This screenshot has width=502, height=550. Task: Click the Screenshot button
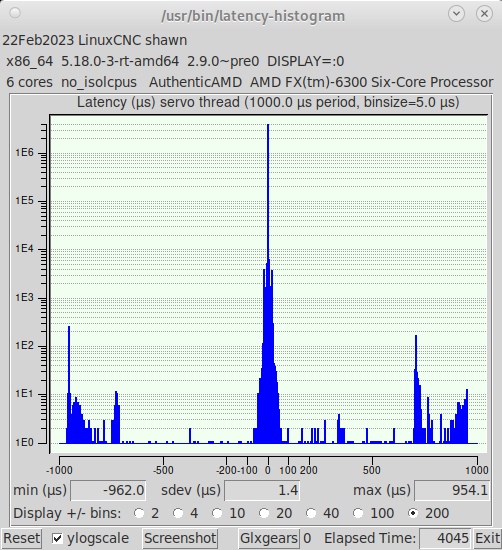[180, 538]
